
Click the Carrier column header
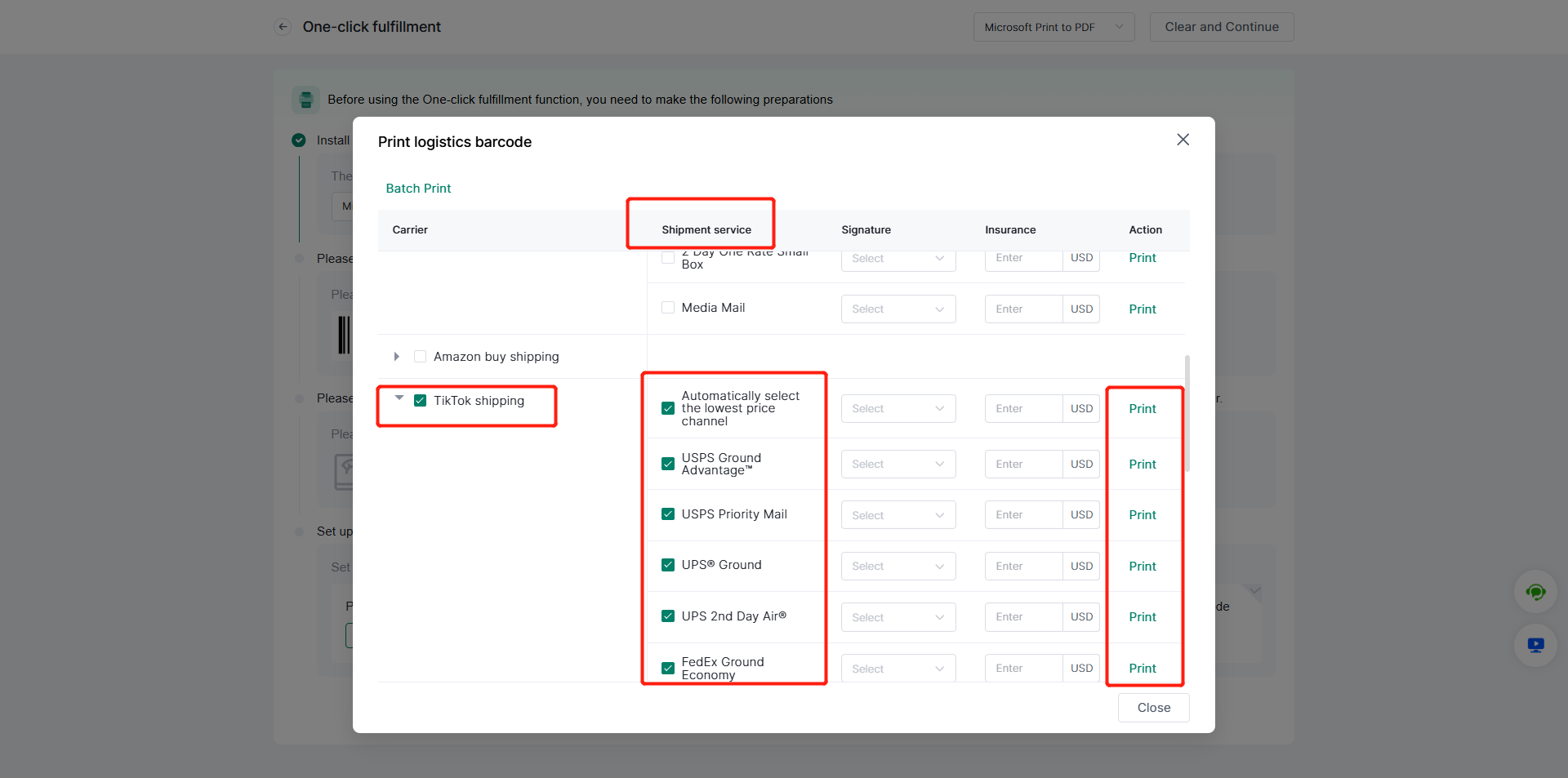coord(410,230)
